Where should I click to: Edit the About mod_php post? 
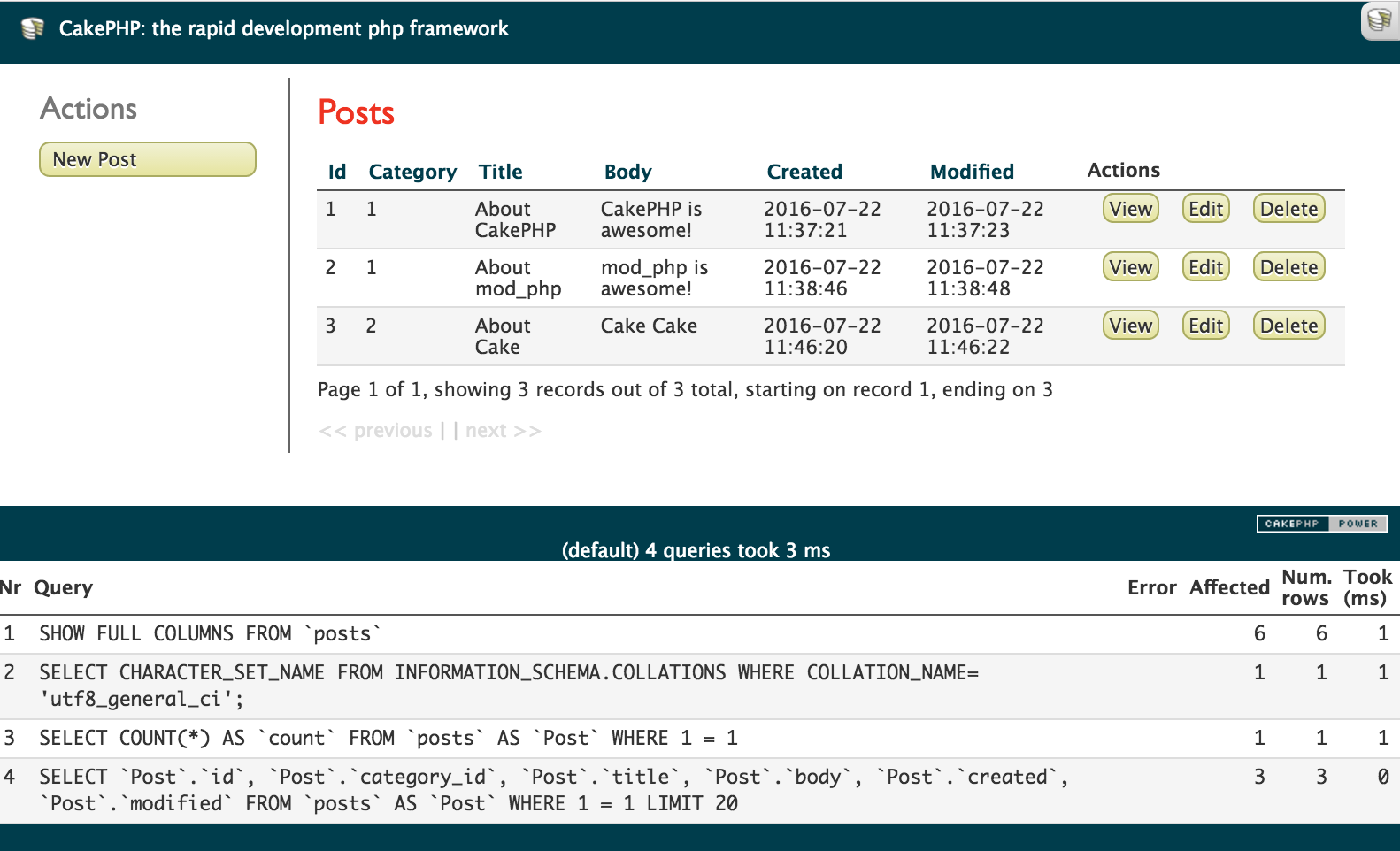1206,267
